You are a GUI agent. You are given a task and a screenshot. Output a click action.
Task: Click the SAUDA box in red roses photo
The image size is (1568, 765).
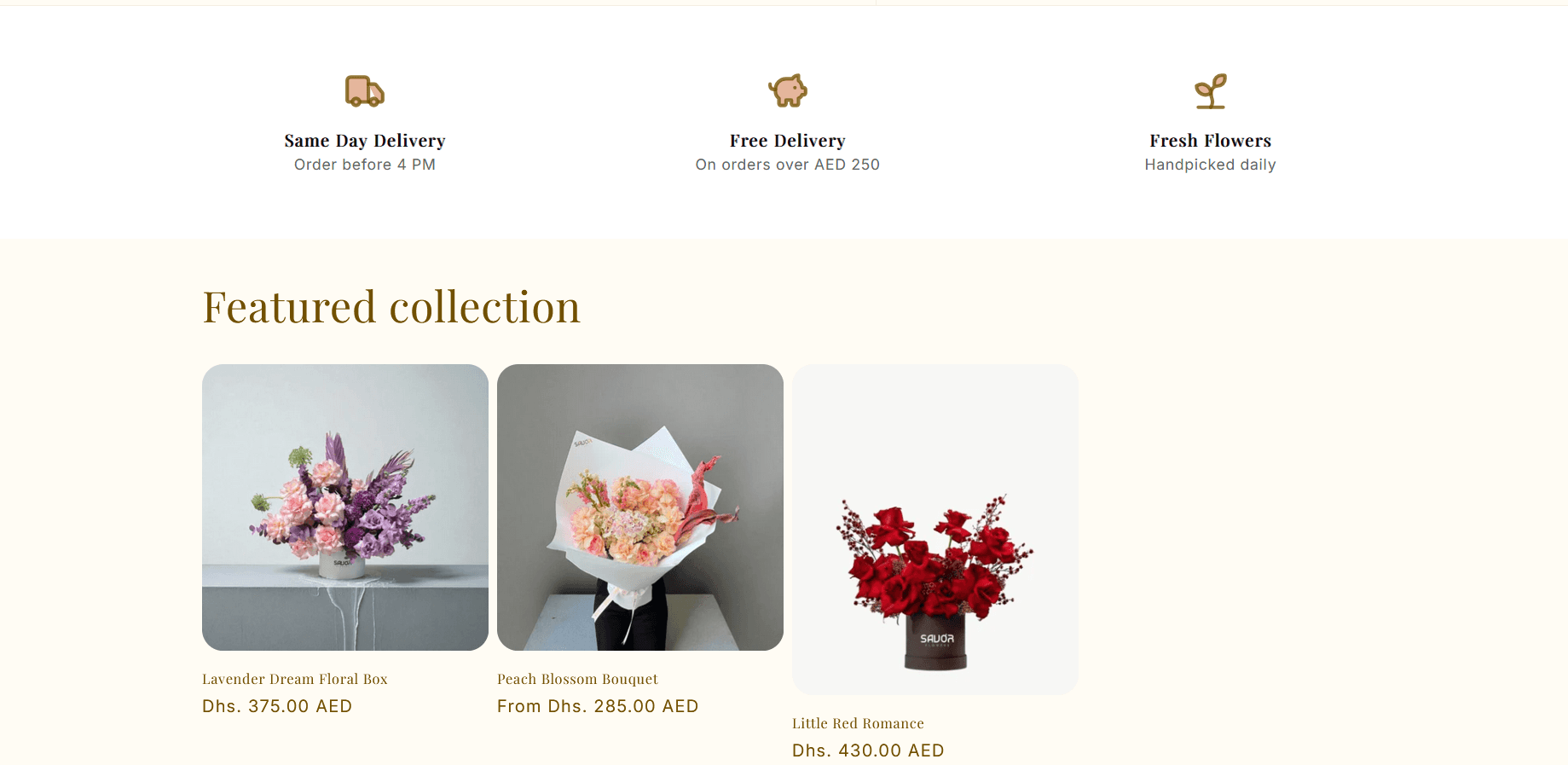click(936, 644)
